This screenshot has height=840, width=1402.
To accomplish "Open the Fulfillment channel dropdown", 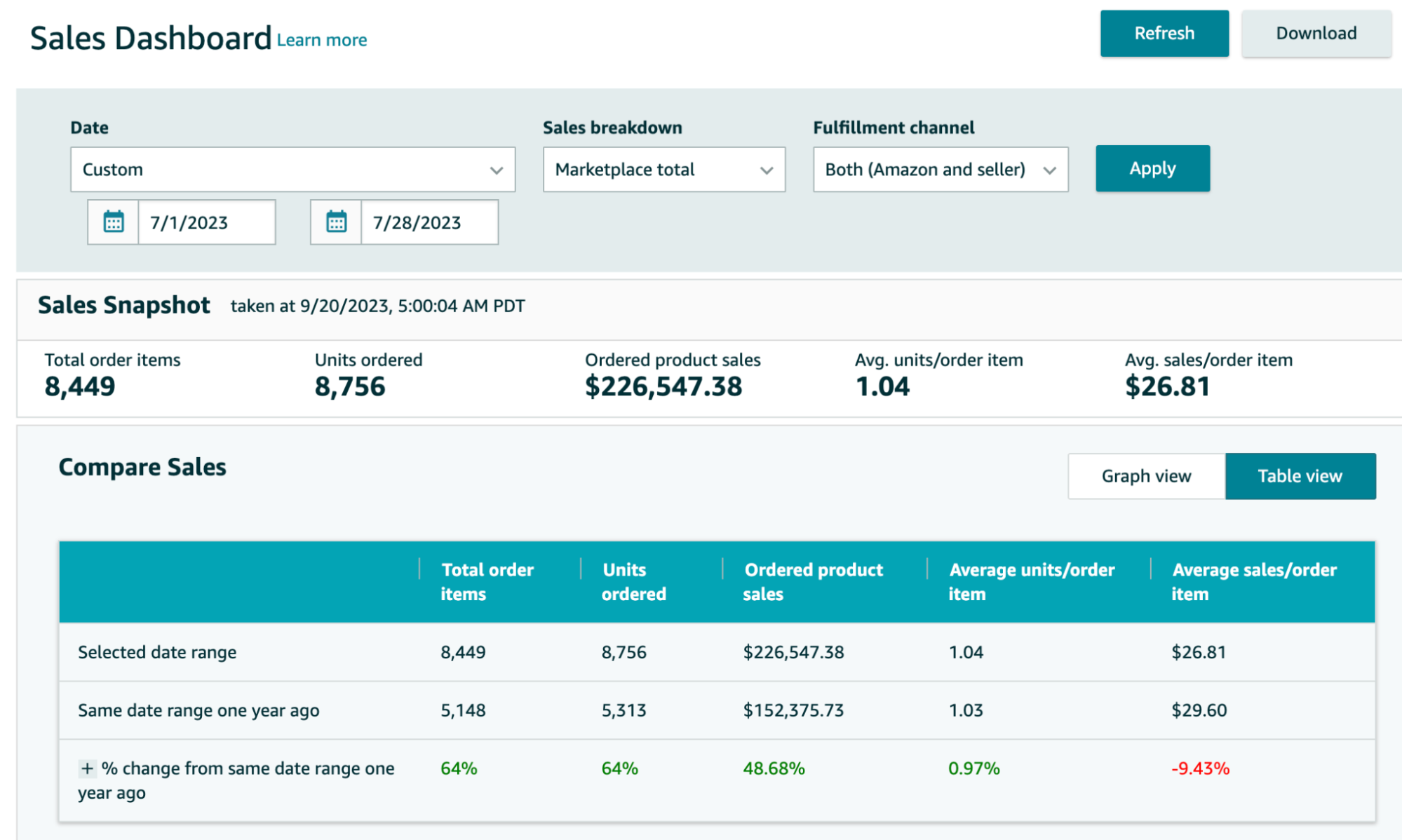I will [939, 169].
